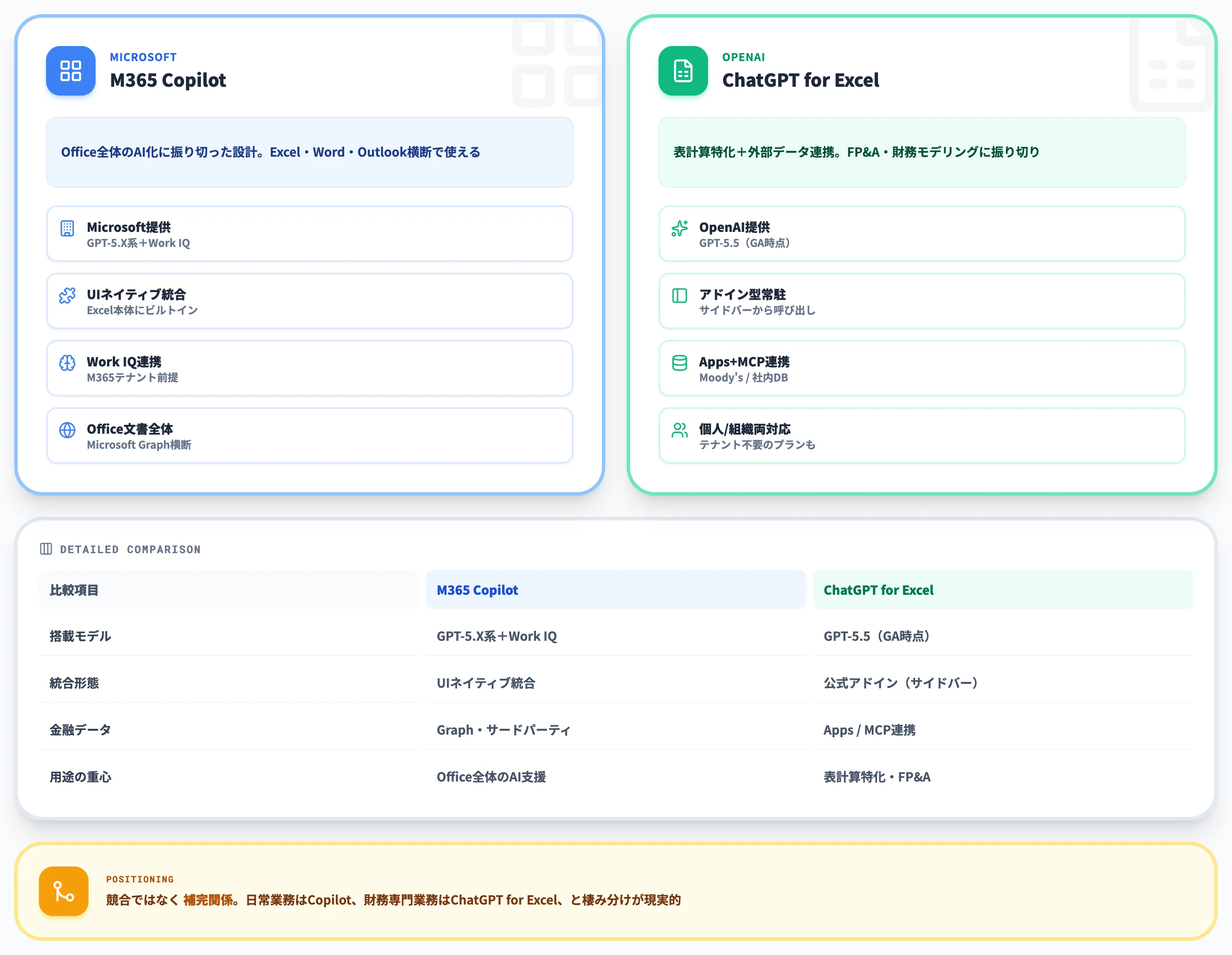Click the サイドバーから呼び出し subtitle
1232x955 pixels.
point(758,310)
